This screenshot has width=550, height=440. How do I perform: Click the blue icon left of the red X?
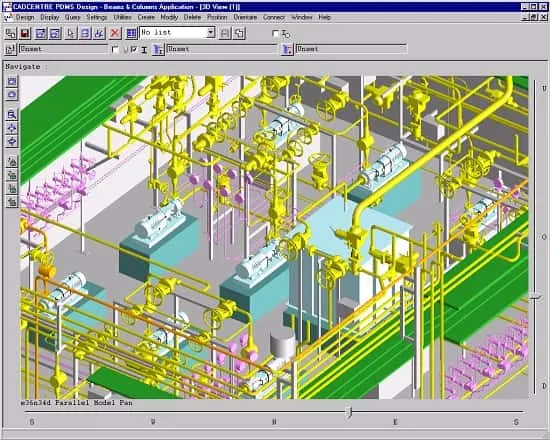point(99,33)
